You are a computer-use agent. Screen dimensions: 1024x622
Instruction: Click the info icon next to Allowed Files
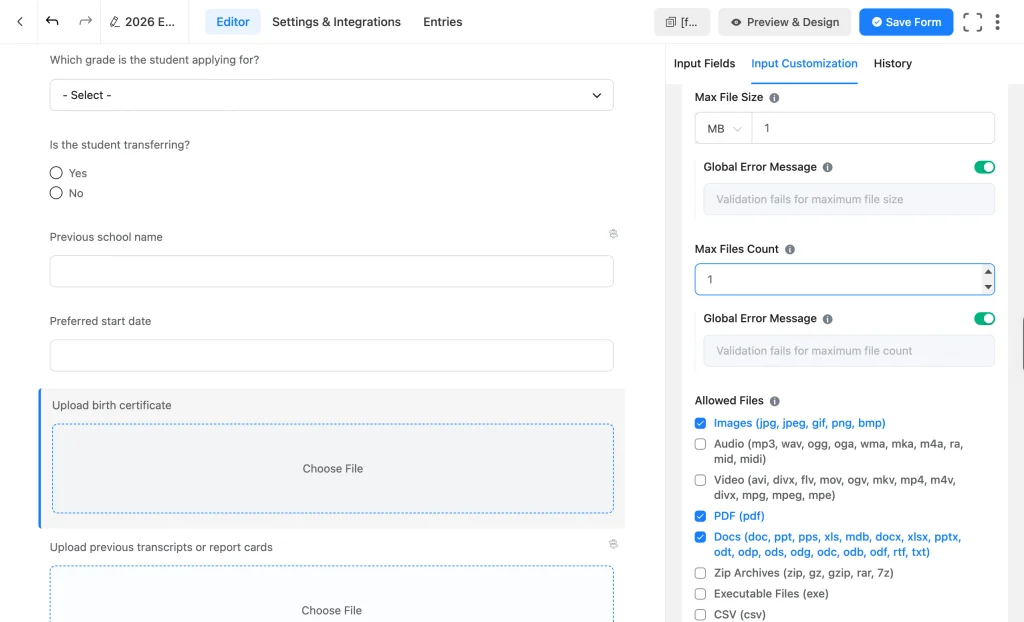(775, 401)
